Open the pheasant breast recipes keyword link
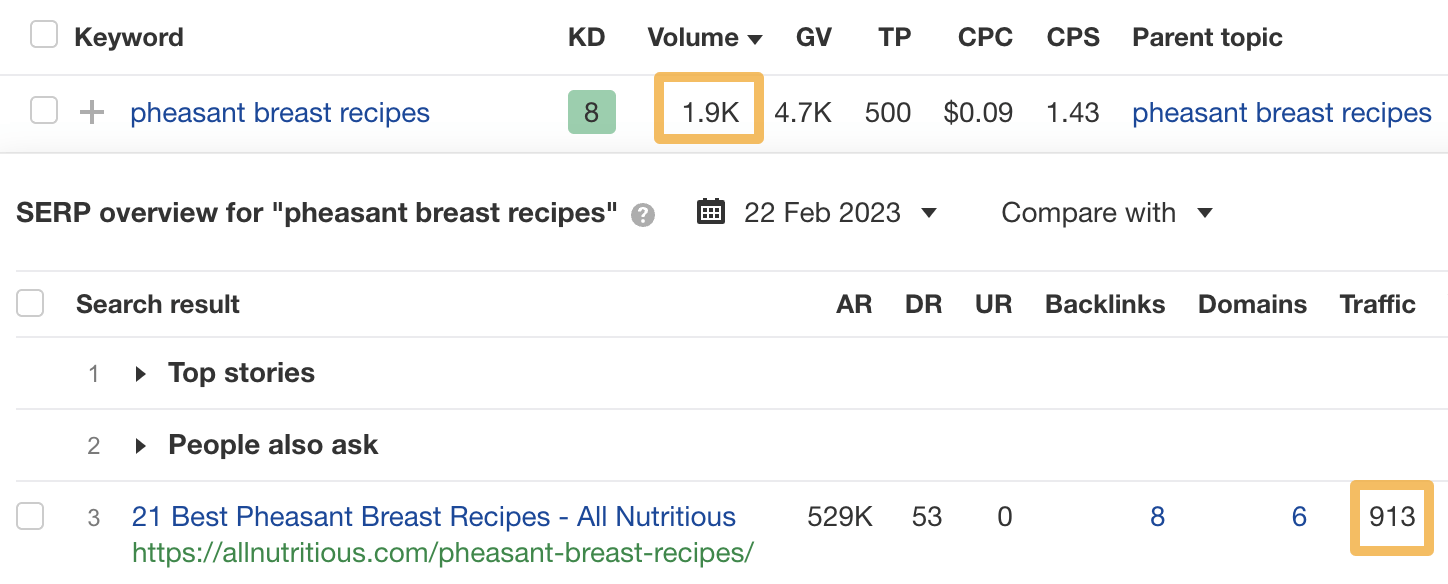This screenshot has height=584, width=1448. 280,112
